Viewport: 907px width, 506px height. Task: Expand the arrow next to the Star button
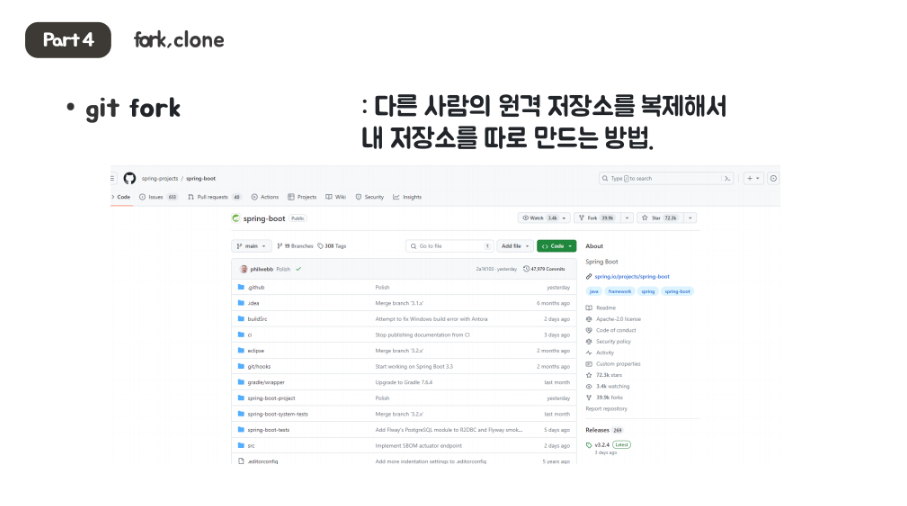pyautogui.click(x=690, y=218)
